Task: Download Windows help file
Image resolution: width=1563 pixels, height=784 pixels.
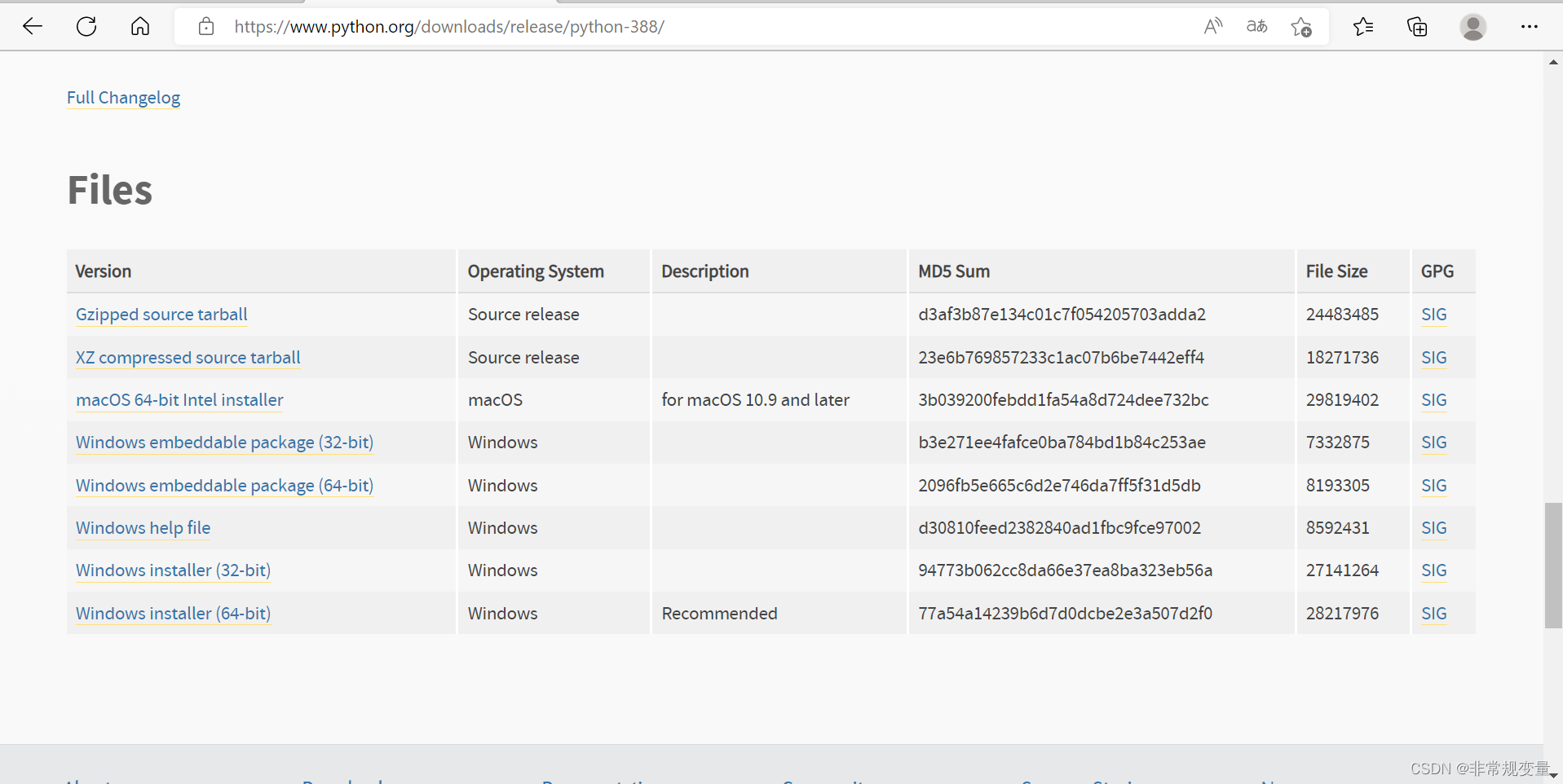Action: point(143,528)
